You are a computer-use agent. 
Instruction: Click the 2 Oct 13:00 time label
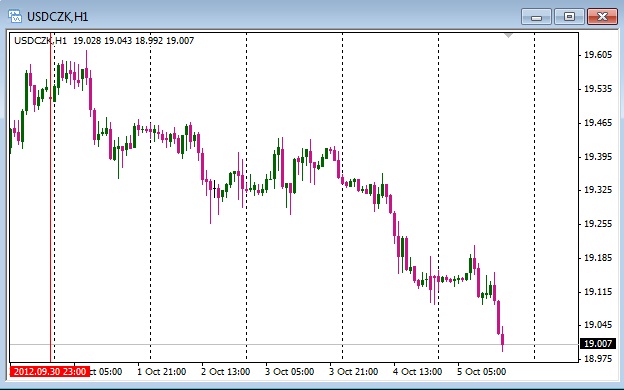coord(226,372)
